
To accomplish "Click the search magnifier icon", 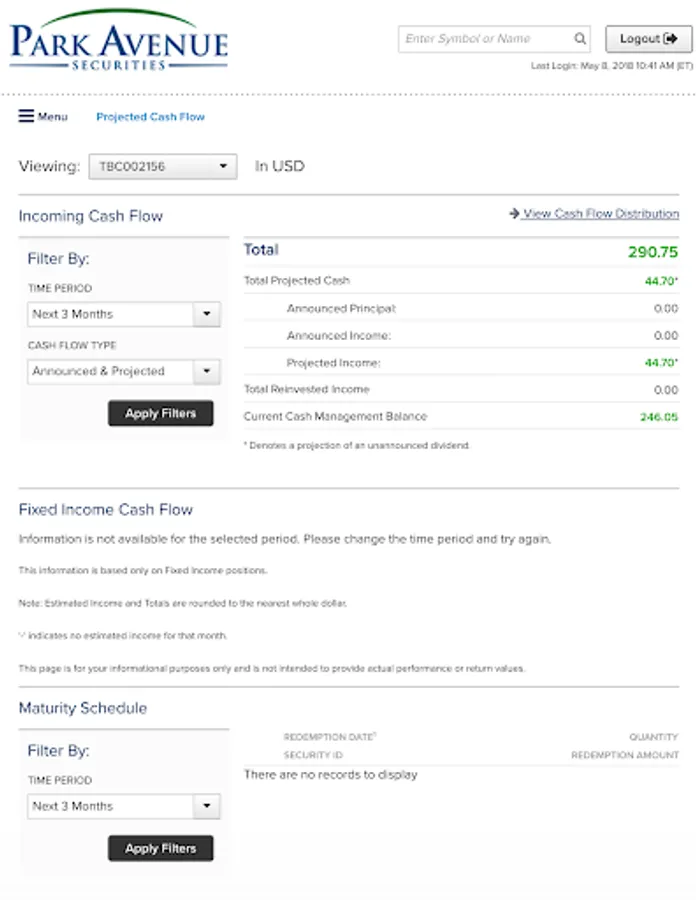I will [580, 39].
